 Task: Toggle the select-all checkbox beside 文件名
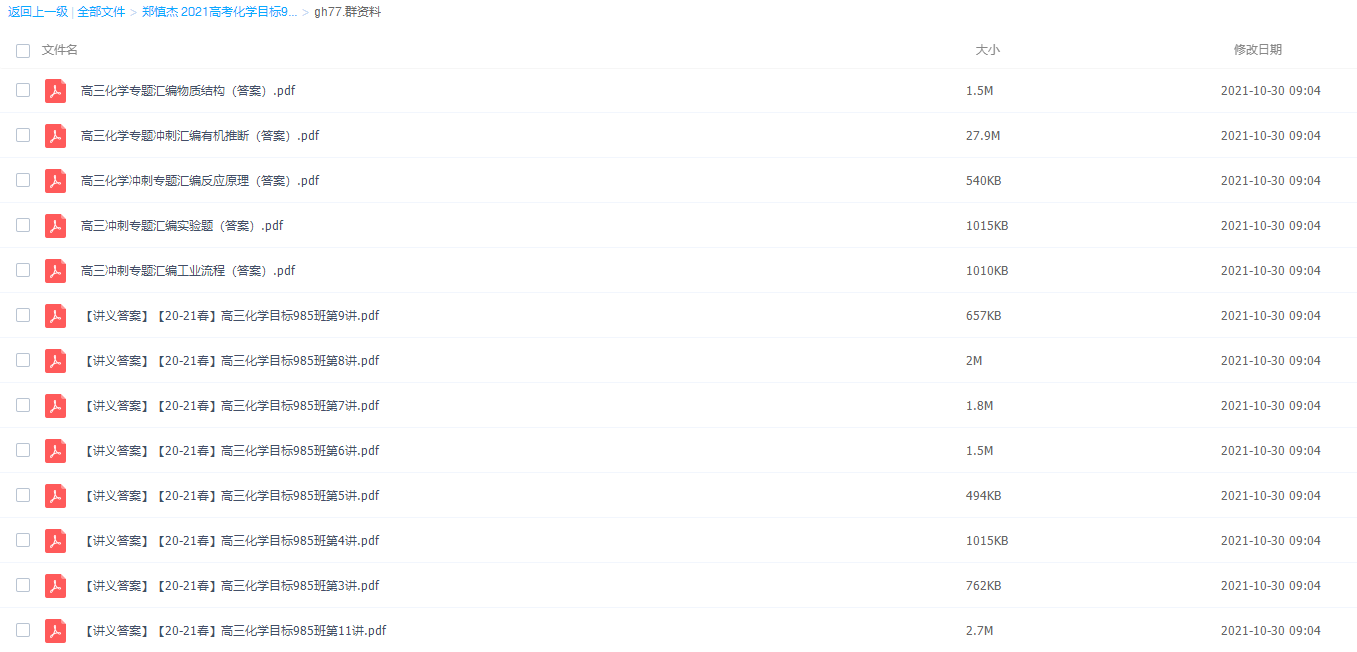(x=23, y=50)
